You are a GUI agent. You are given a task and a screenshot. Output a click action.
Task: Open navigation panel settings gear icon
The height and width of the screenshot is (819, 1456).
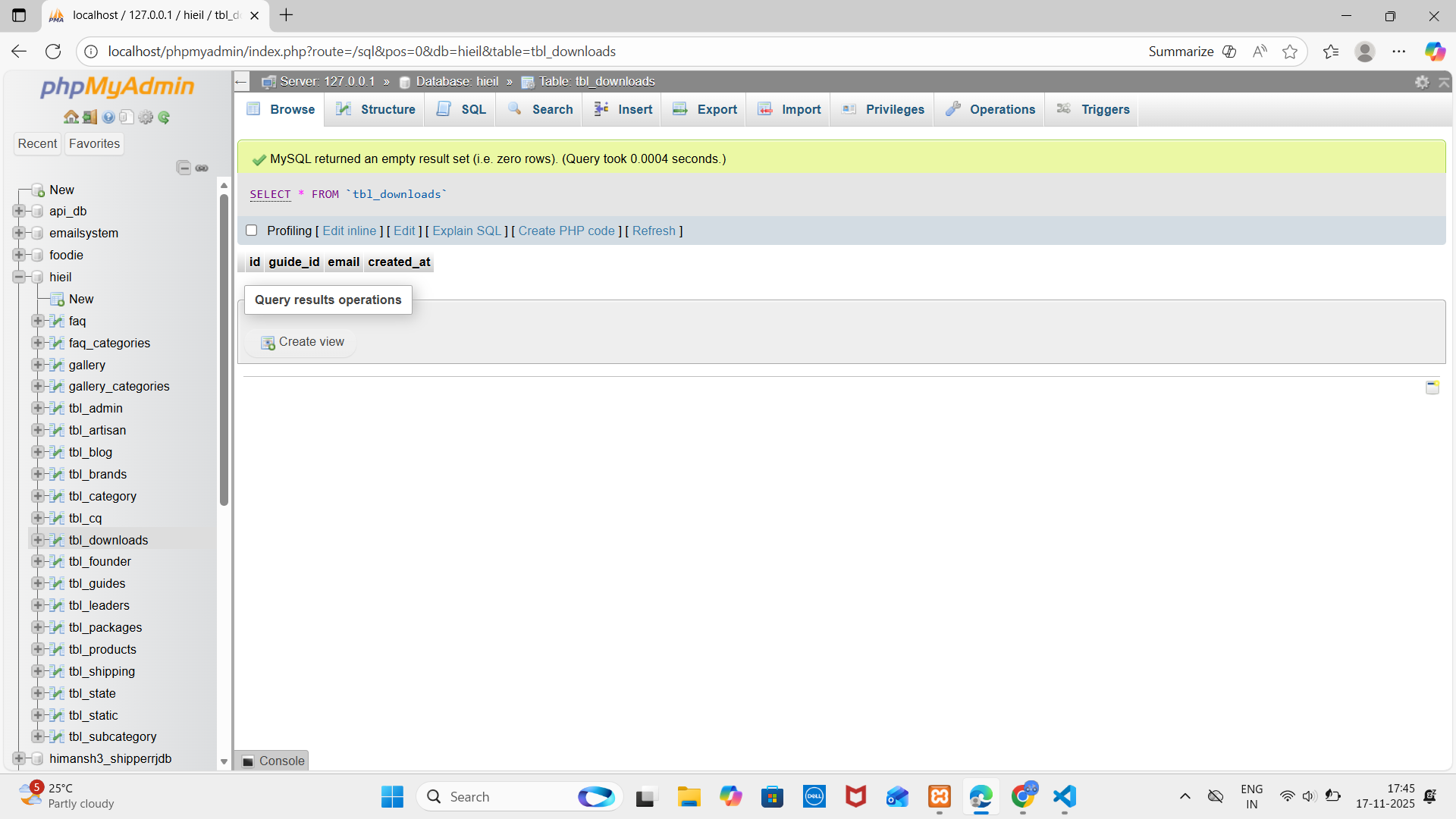click(x=146, y=117)
